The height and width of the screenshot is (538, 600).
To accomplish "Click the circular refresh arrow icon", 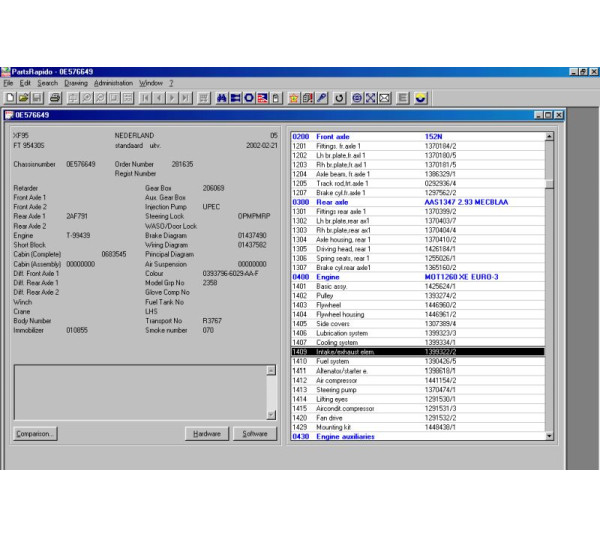I will (x=340, y=98).
